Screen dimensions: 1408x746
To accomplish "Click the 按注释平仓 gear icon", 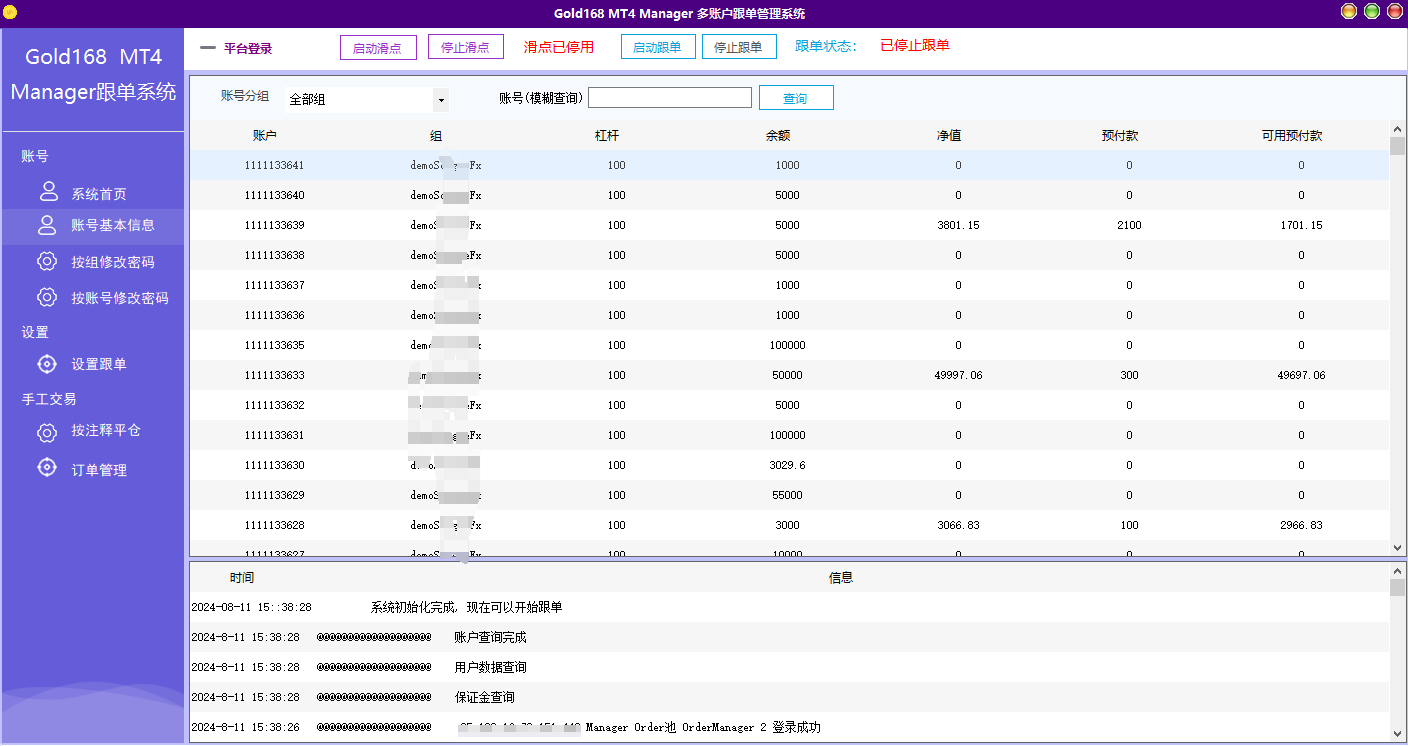I will point(47,433).
